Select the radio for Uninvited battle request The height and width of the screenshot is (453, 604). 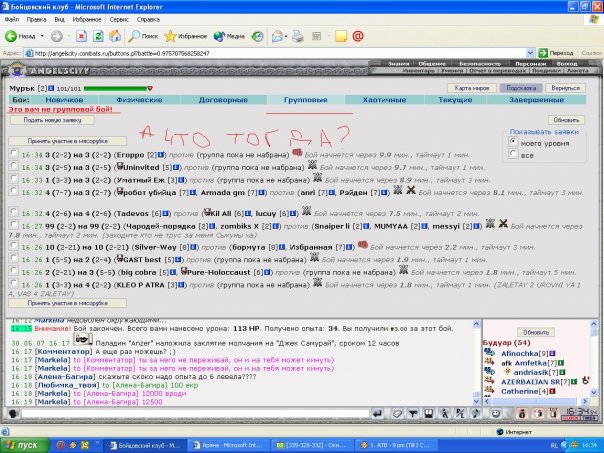[14, 166]
